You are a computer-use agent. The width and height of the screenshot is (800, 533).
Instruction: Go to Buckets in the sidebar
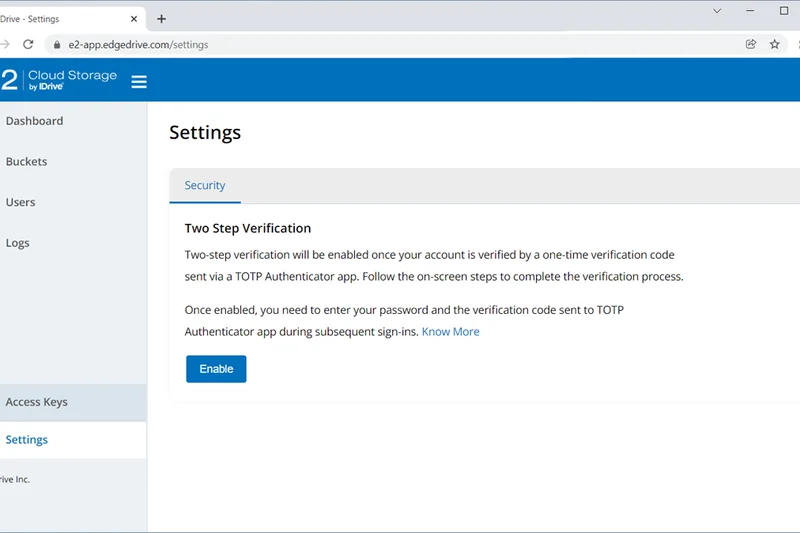coord(26,162)
